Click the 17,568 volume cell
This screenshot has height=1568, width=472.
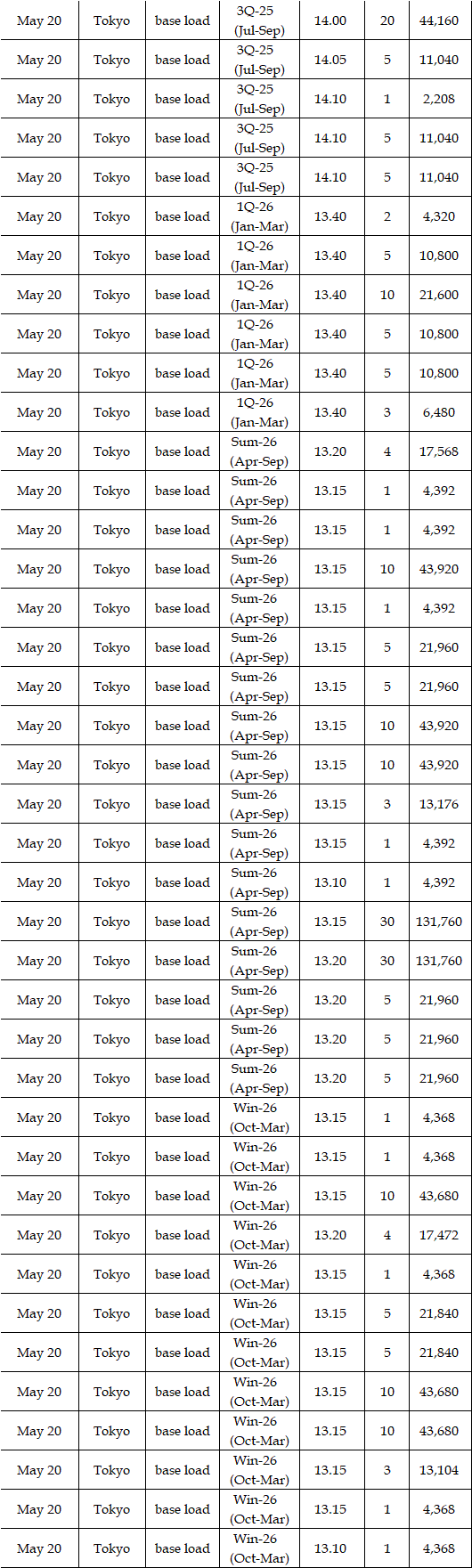pos(439,451)
